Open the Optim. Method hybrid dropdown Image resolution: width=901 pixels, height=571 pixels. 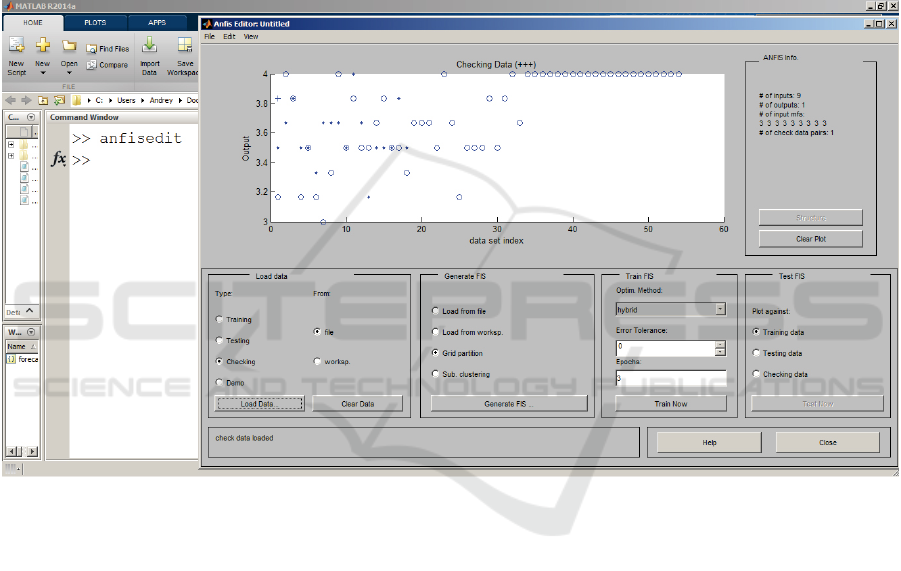(720, 310)
